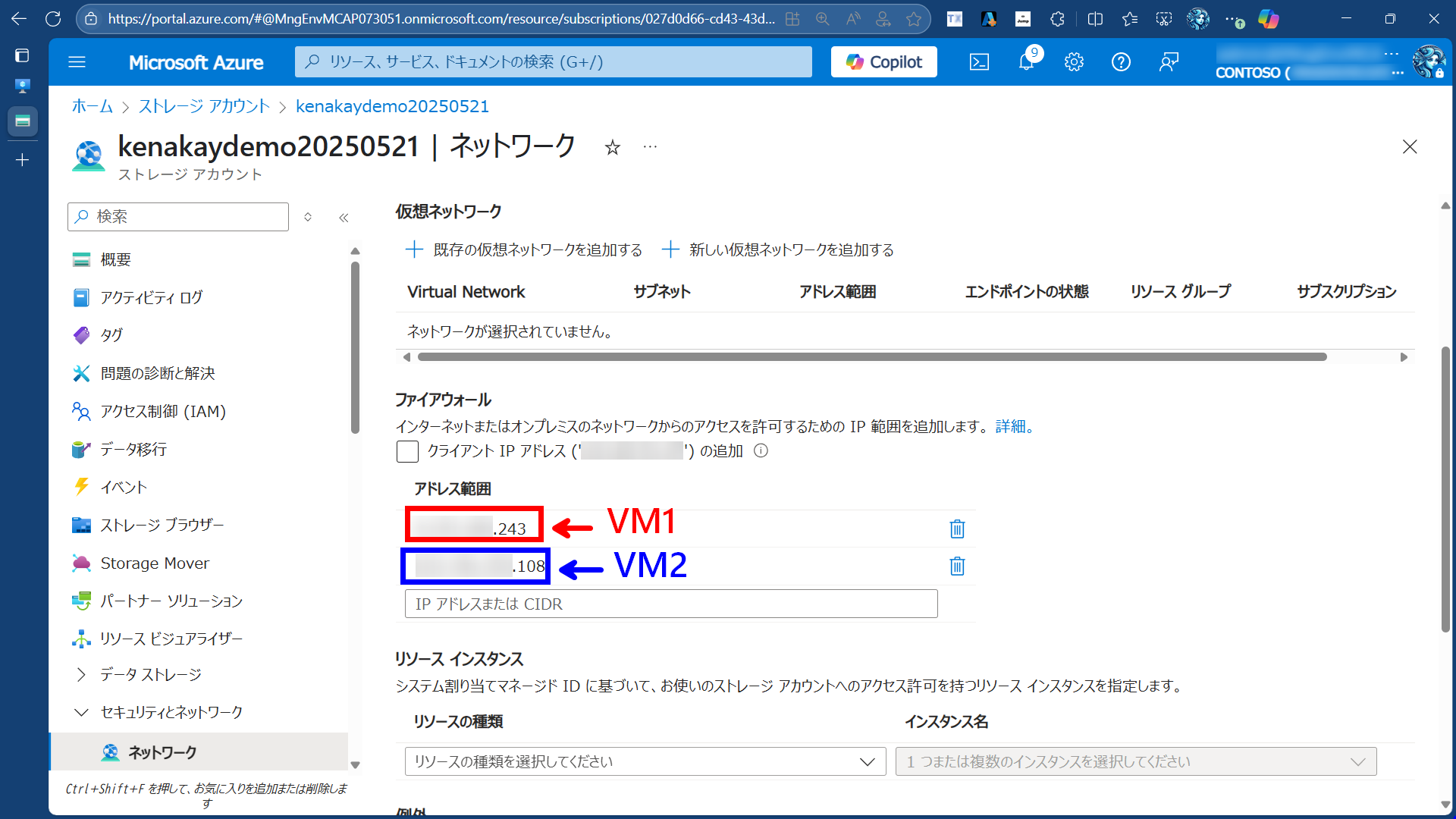This screenshot has height=819, width=1456.
Task: Go back in the browser
Action: click(x=19, y=19)
